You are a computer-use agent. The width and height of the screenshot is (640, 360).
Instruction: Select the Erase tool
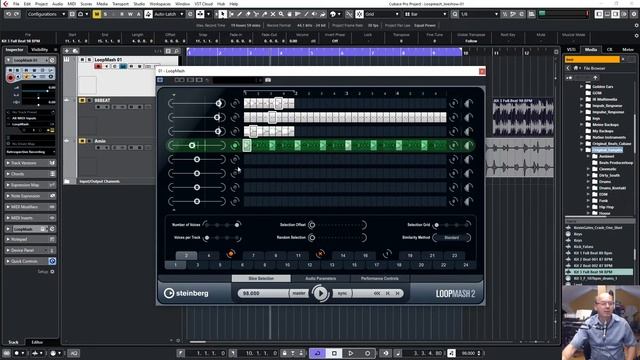pyautogui.click(x=248, y=14)
